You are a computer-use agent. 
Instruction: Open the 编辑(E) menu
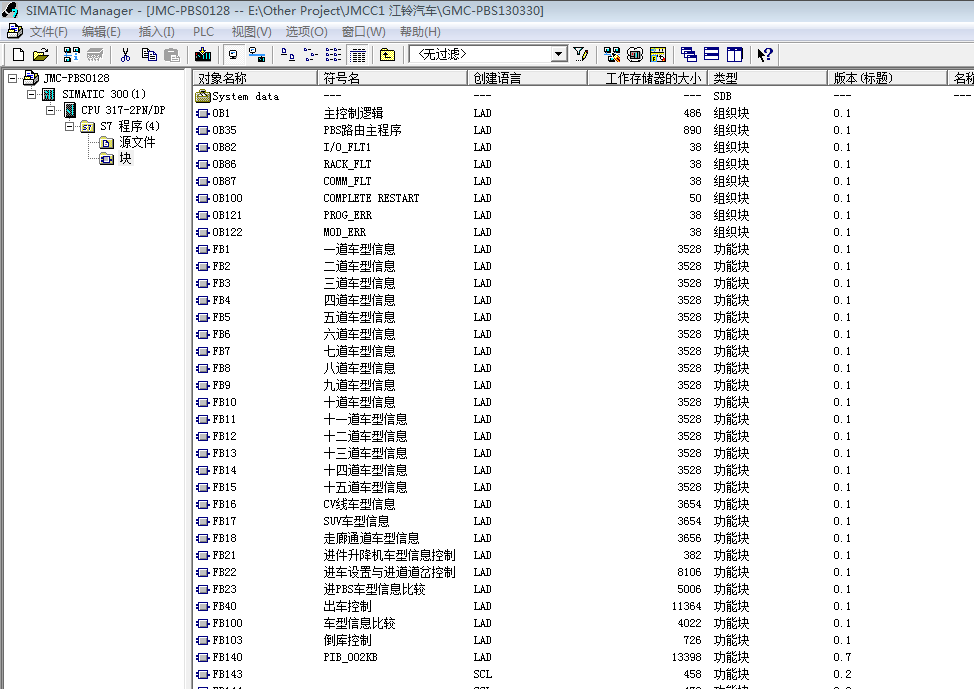(101, 32)
